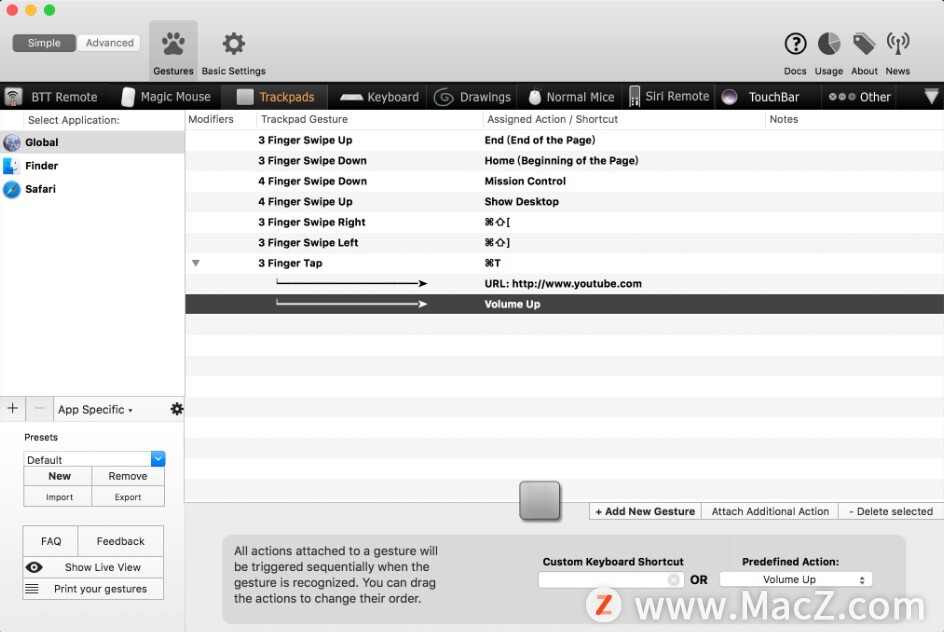Screen dimensions: 944x632
Task: Expand the device tab overflow triangle
Action: 931,96
